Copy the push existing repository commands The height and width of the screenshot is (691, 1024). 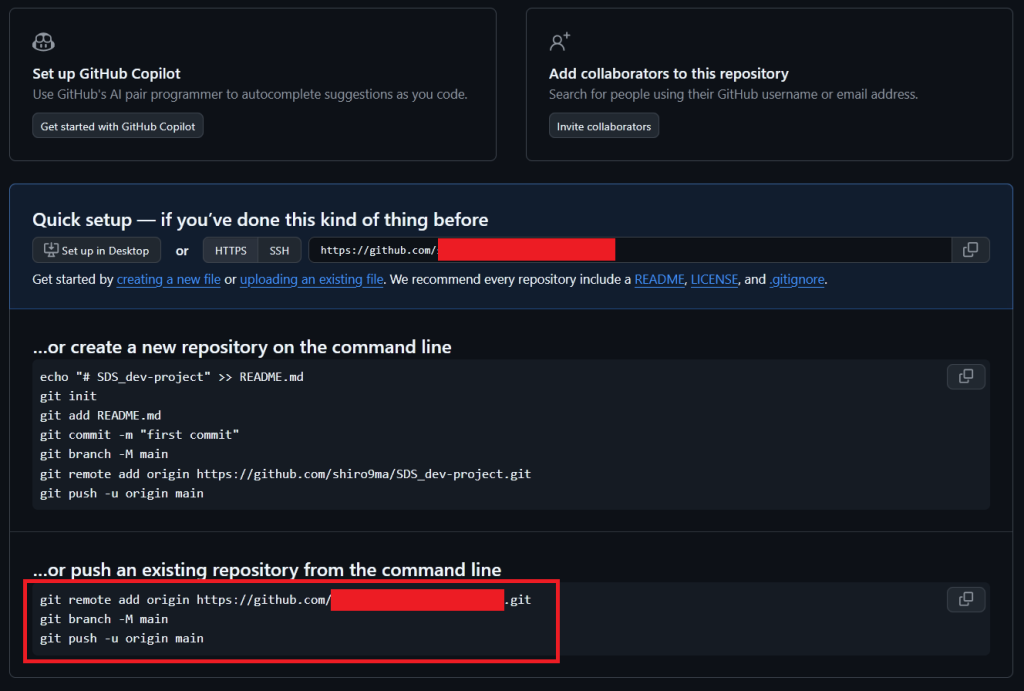[966, 599]
